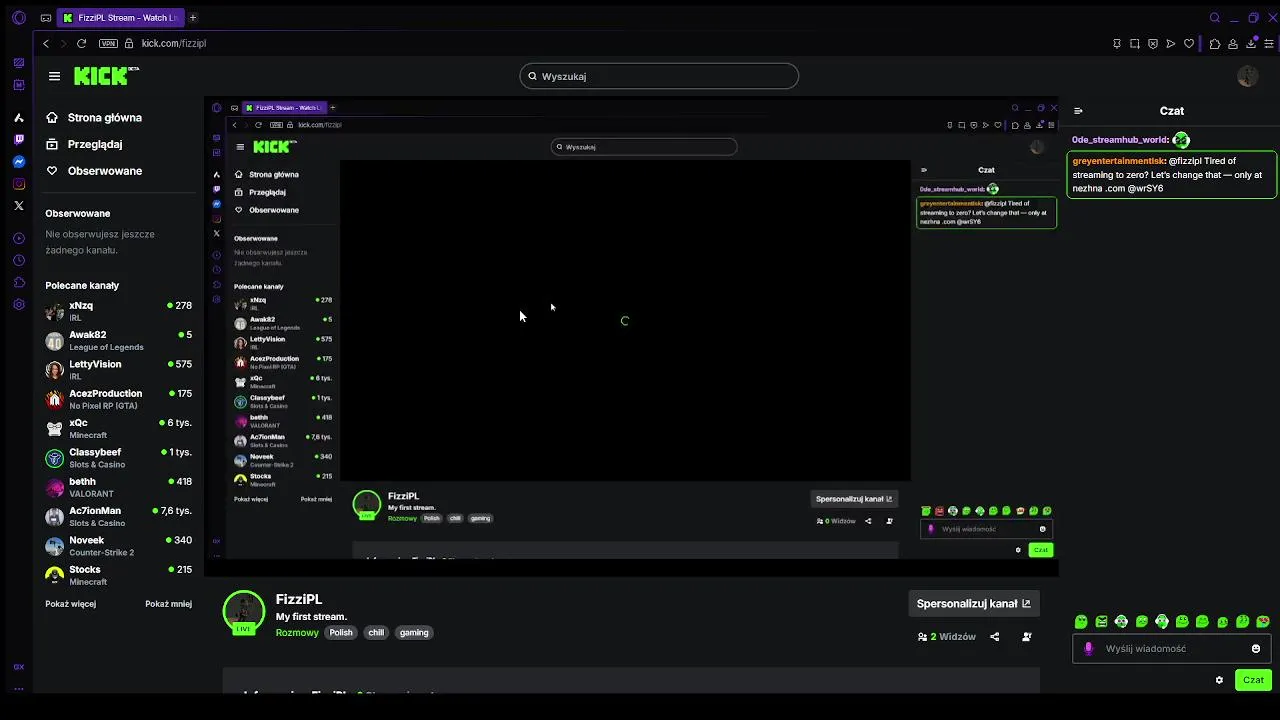Open recommended channel Awak82
The height and width of the screenshot is (720, 1280).
point(118,340)
